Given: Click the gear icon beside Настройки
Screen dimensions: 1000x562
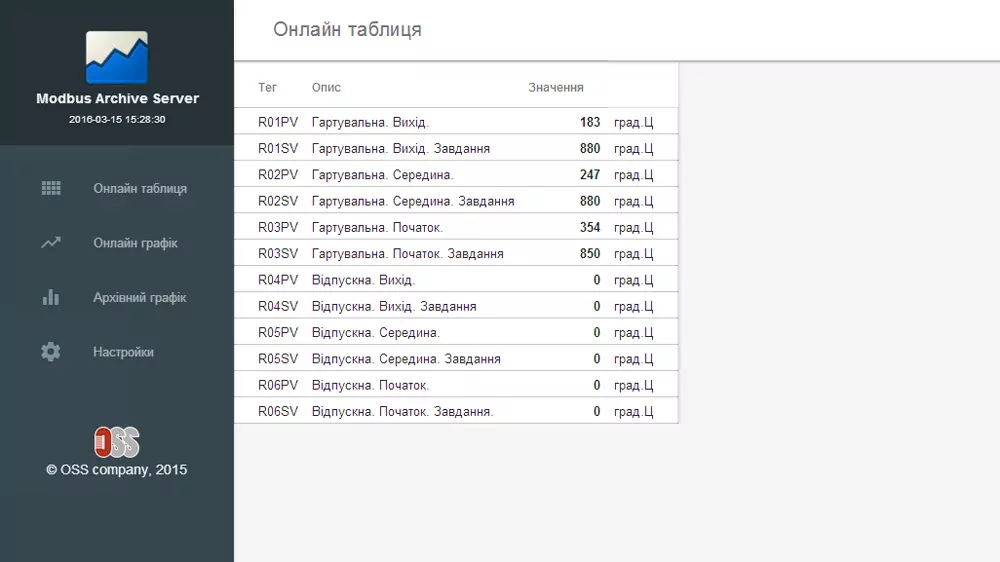Looking at the screenshot, I should (51, 351).
